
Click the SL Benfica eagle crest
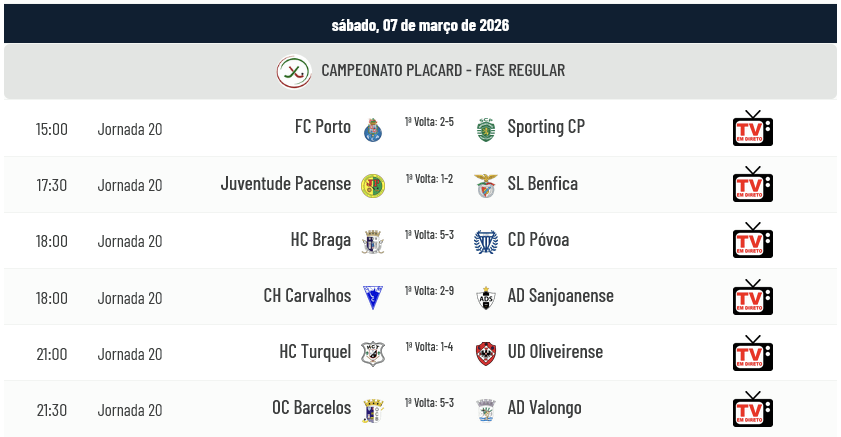(x=486, y=185)
